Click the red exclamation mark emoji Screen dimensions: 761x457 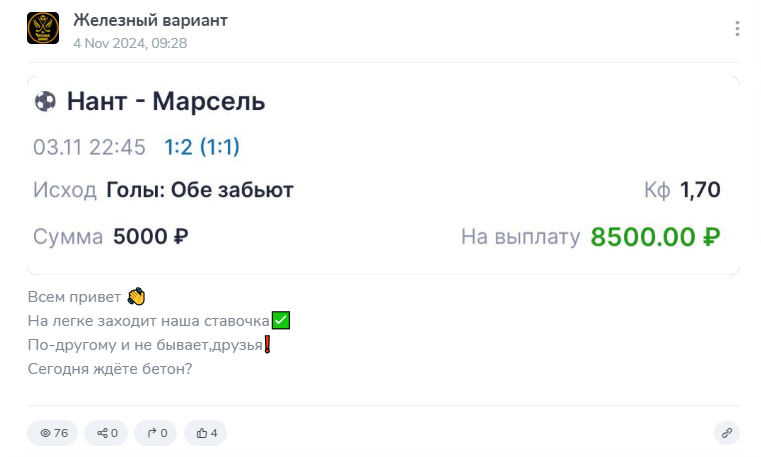pos(268,345)
